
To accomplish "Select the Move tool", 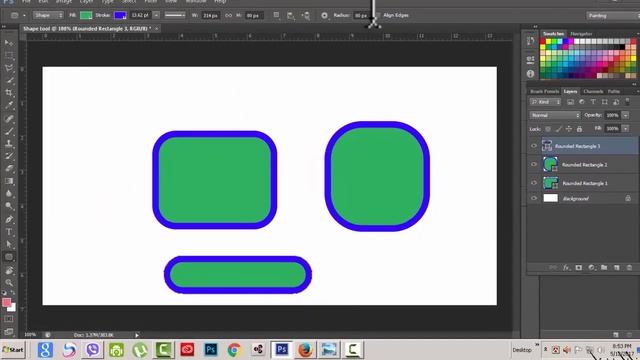I will click(x=9, y=43).
